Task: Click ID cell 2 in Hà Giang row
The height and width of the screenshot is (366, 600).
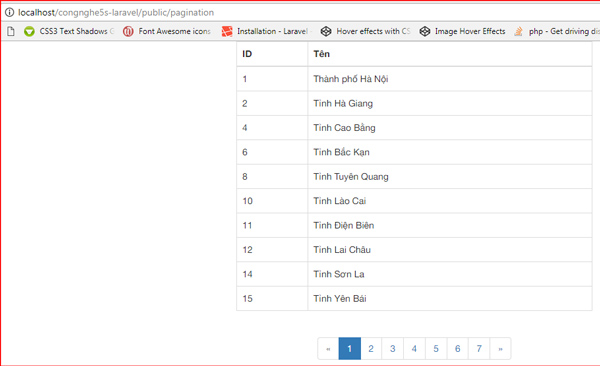Action: point(272,103)
